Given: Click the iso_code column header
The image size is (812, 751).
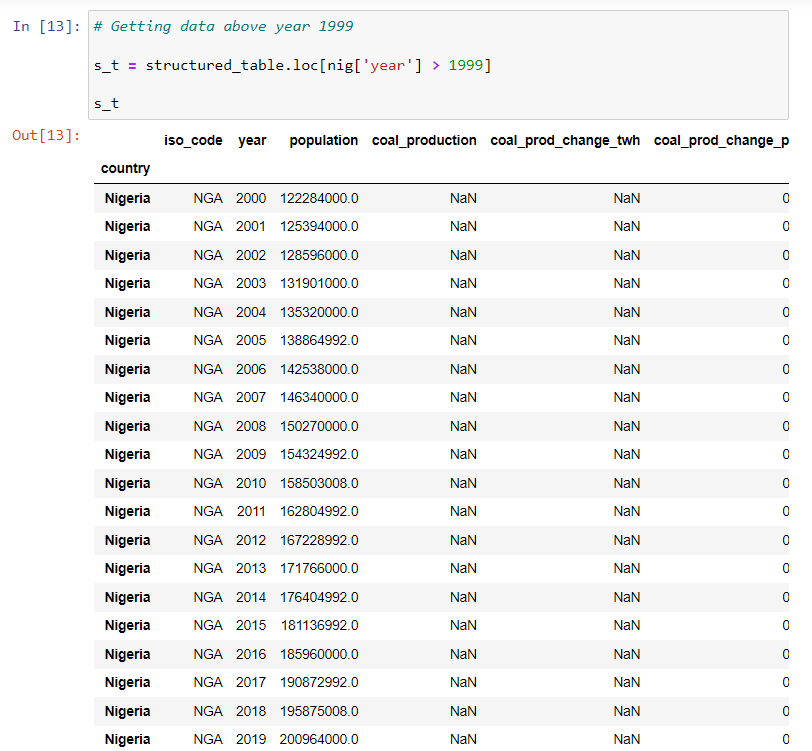Looking at the screenshot, I should click(x=193, y=140).
